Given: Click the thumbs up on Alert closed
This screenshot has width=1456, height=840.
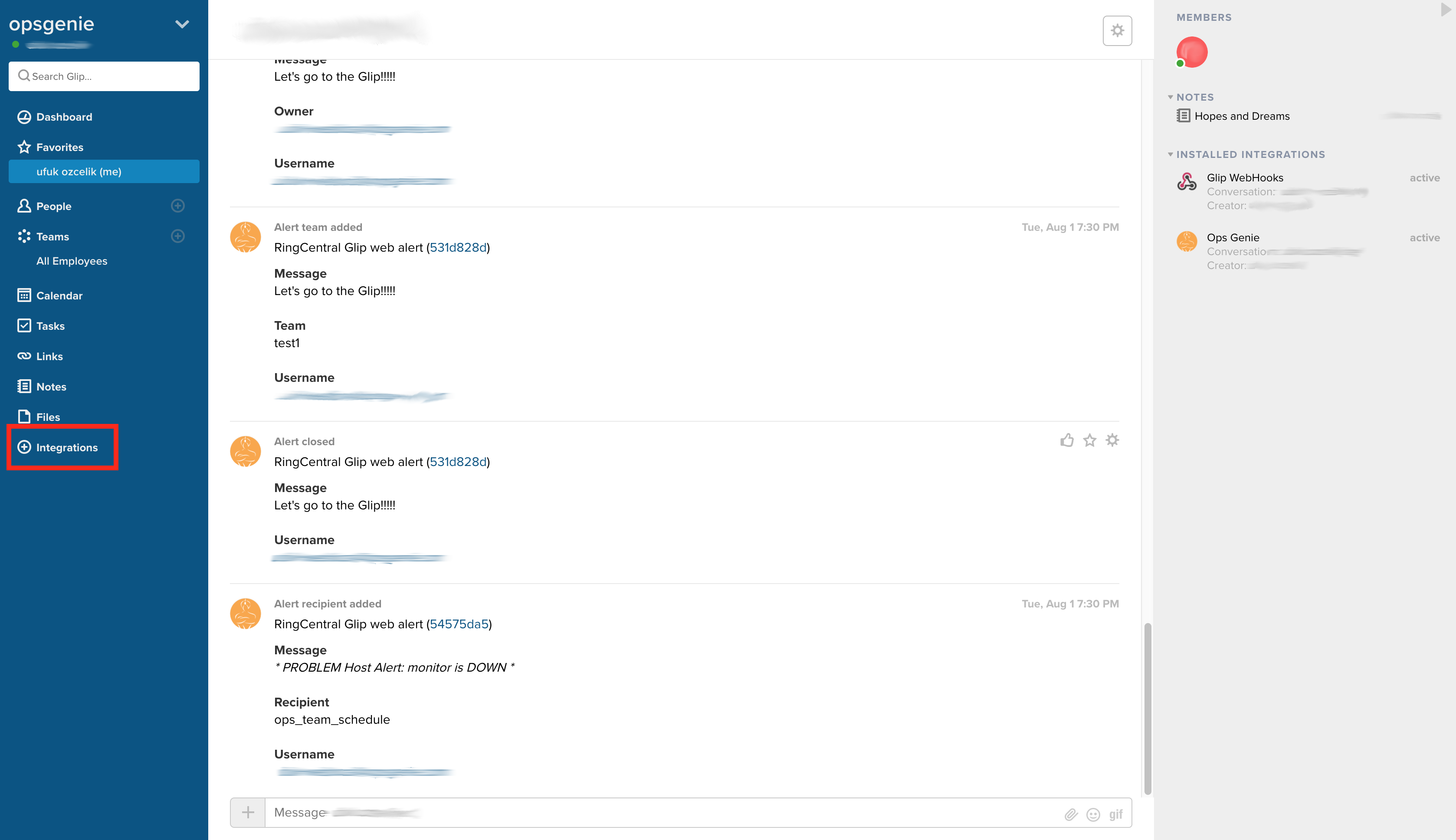Looking at the screenshot, I should [1067, 441].
